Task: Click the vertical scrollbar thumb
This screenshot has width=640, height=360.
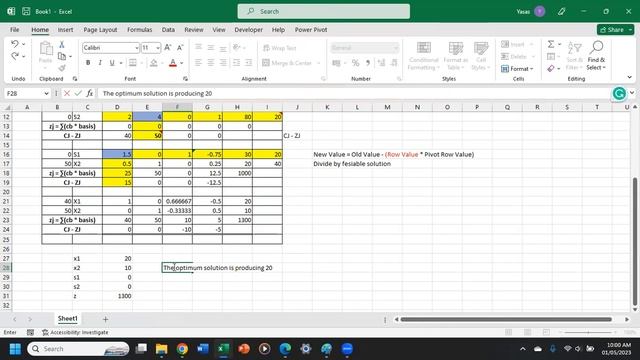Action: coord(634,242)
